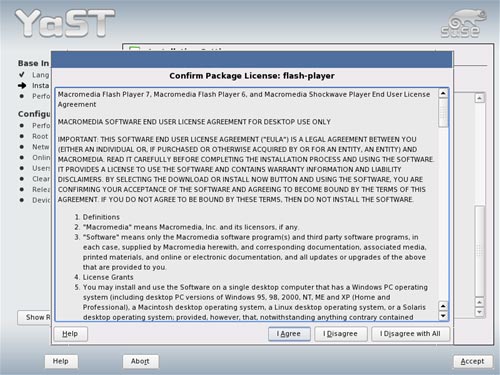Click 'MACROMEDIA SOFTWARE END USER LICENSE AGREEMENT' heading

pyautogui.click(x=194, y=122)
